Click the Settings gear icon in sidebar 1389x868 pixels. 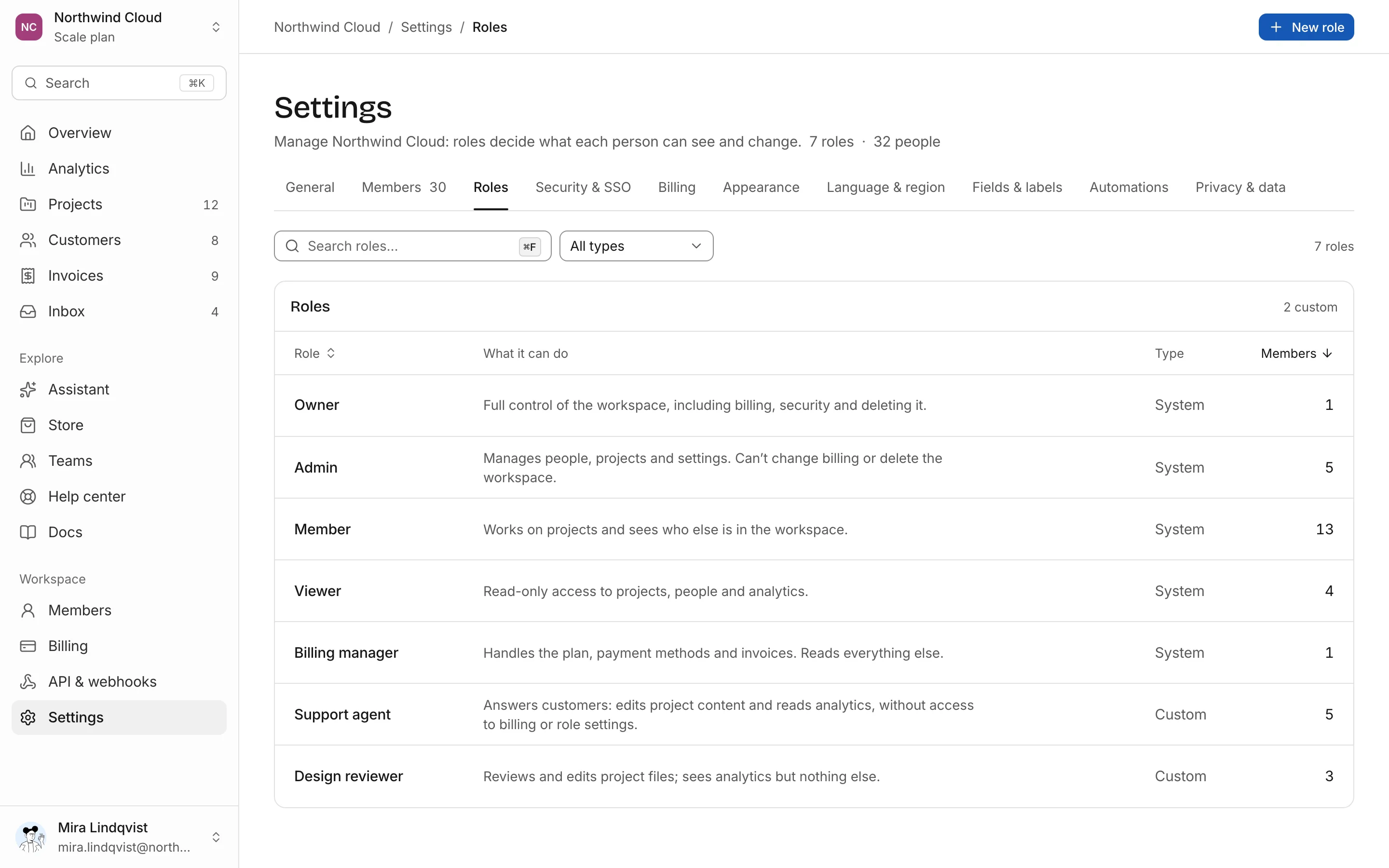pyautogui.click(x=27, y=717)
